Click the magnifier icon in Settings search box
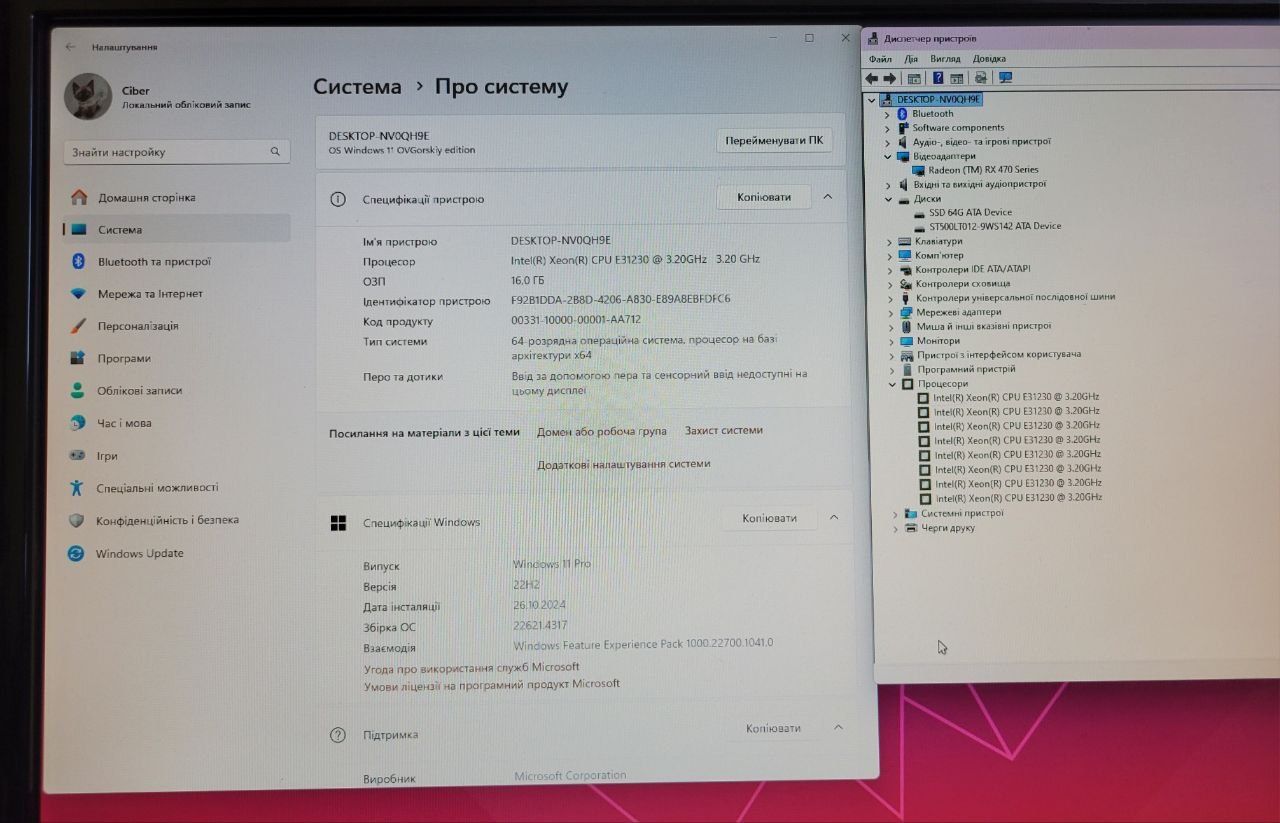Screen dimensions: 1280x823 [275, 152]
